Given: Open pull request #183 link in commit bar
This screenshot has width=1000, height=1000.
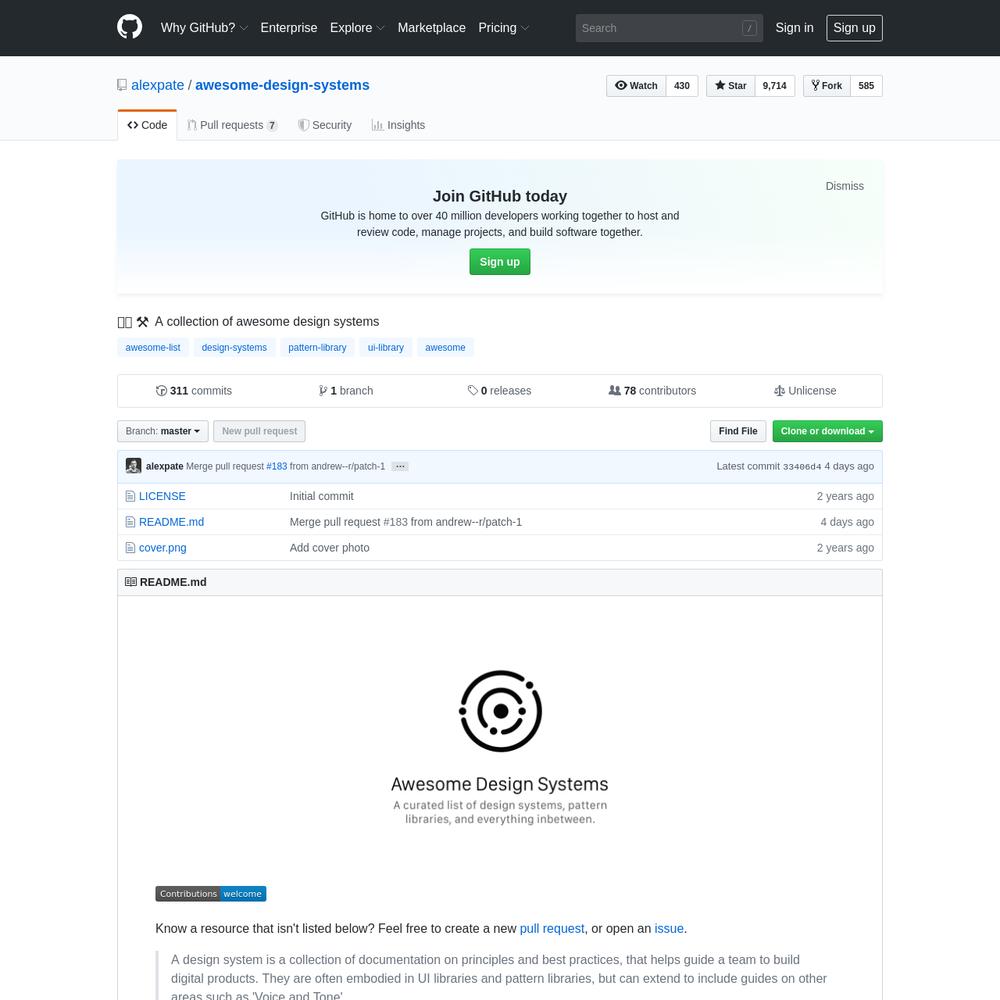Looking at the screenshot, I should 277,466.
